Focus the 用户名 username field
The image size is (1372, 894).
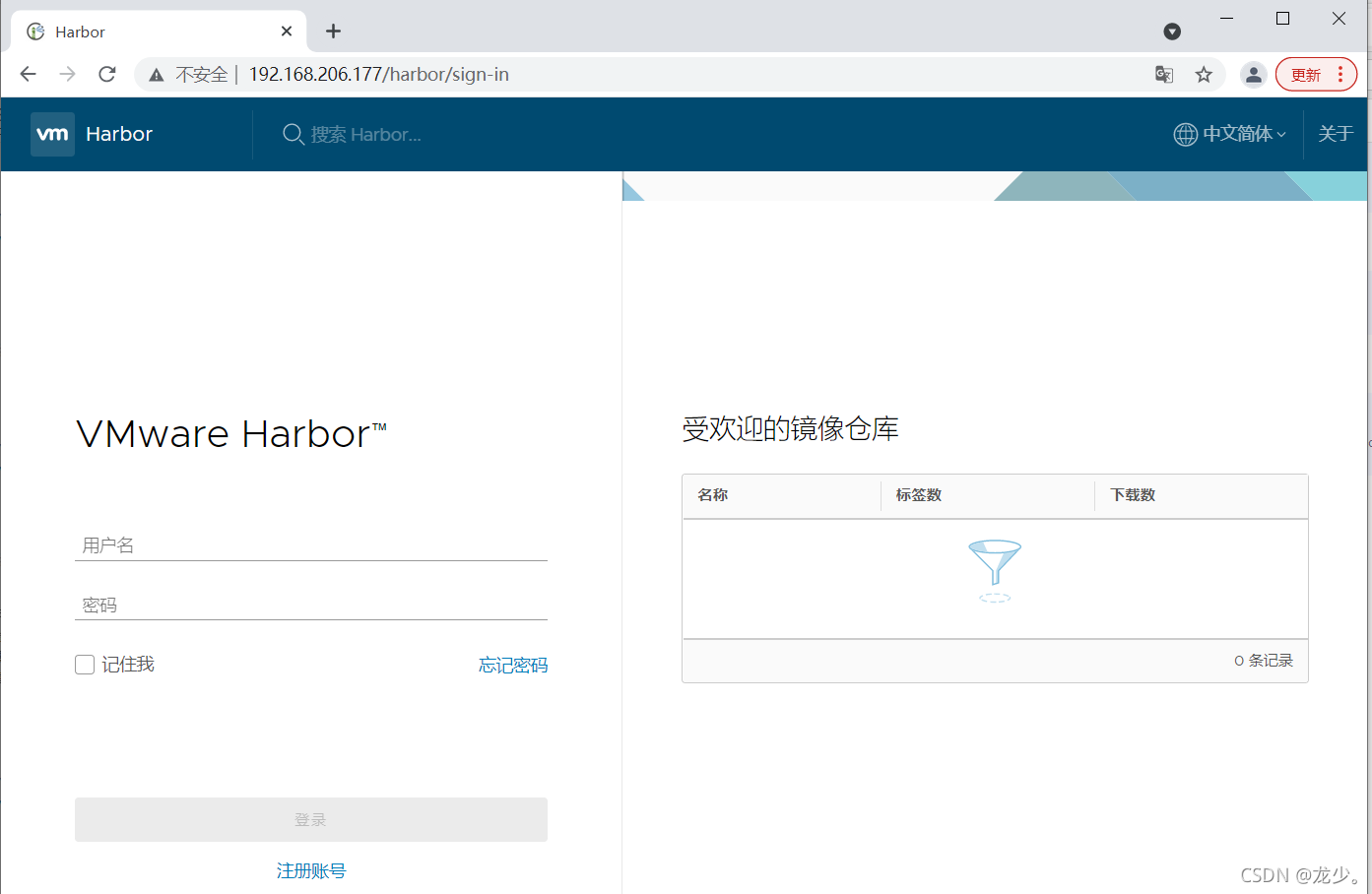311,544
